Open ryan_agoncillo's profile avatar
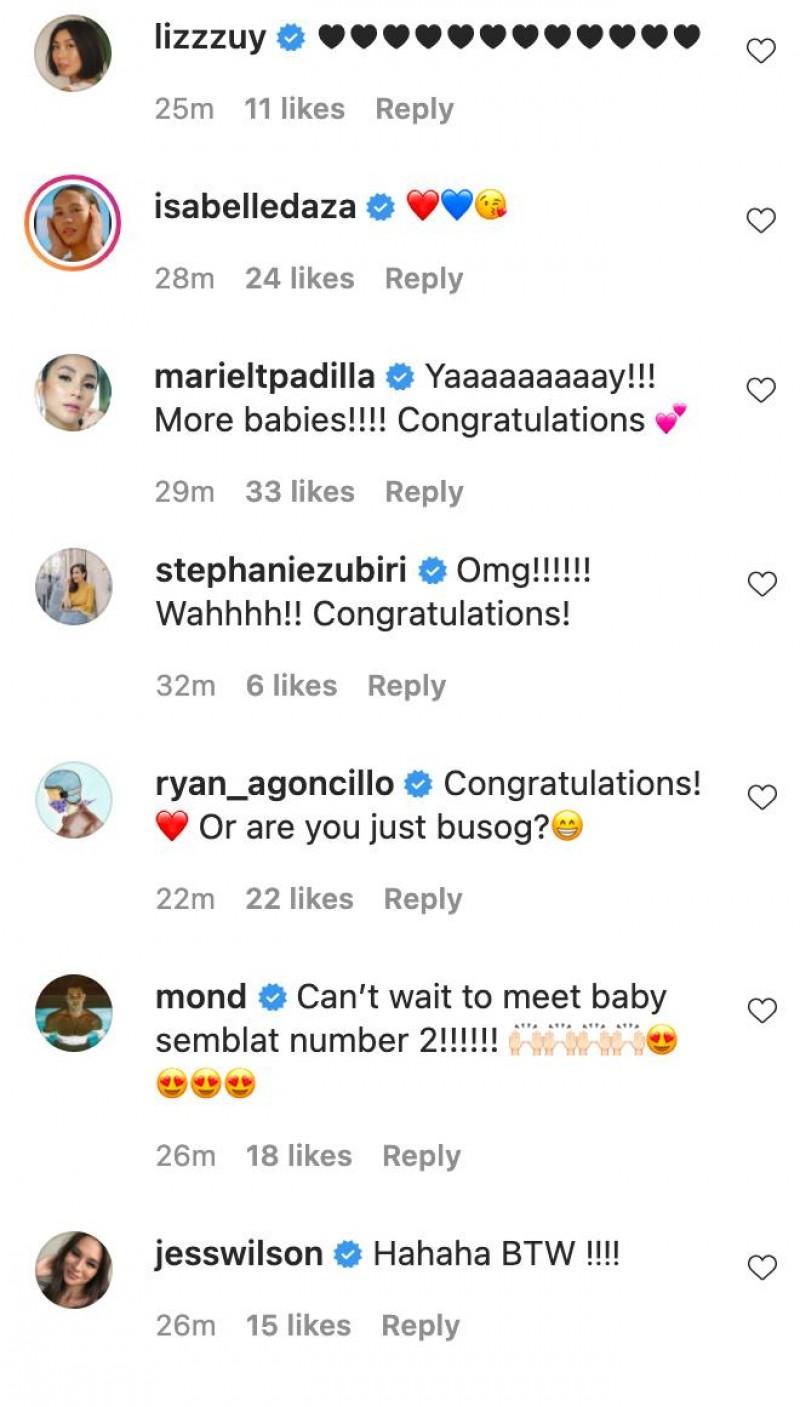The width and height of the screenshot is (800, 1407). 73,799
